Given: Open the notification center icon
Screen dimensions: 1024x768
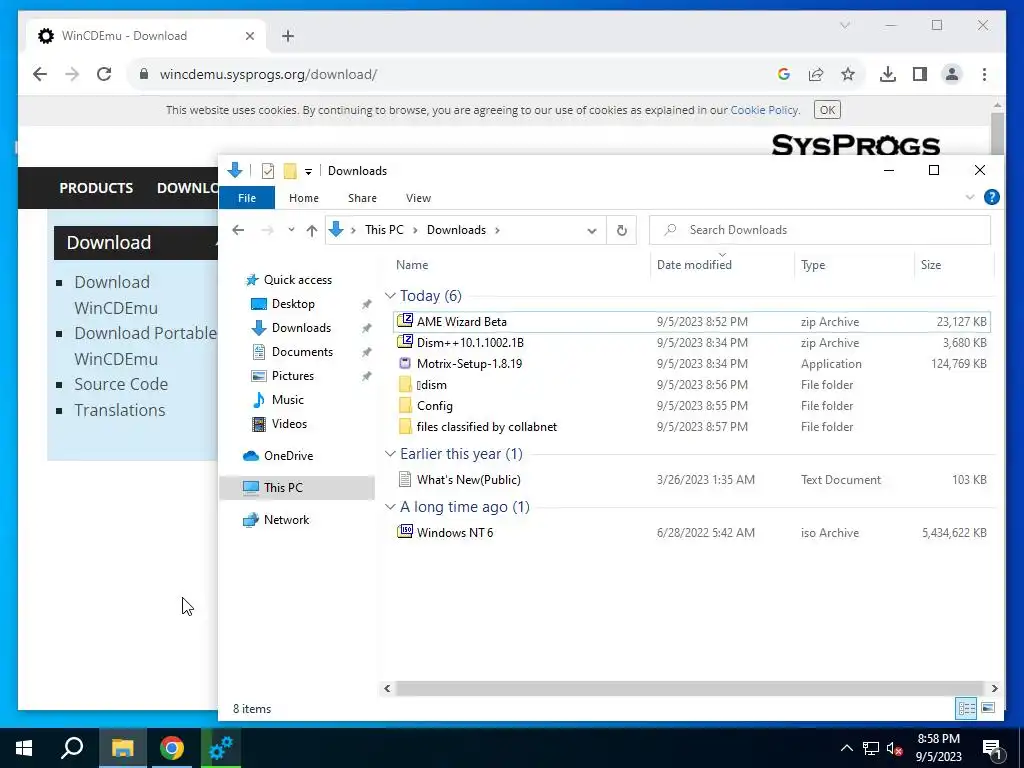Looking at the screenshot, I should 993,748.
